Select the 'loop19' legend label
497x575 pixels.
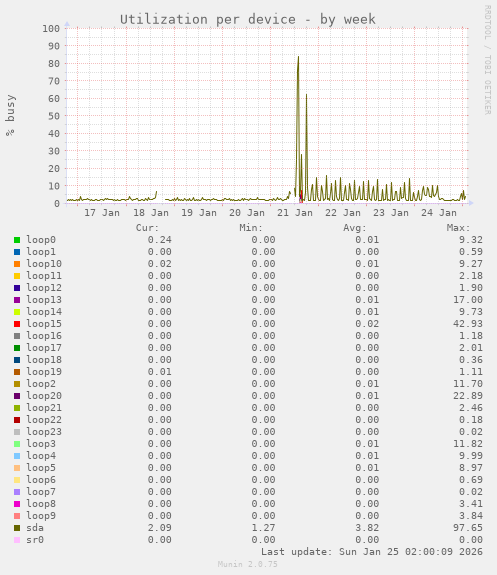click(44, 372)
